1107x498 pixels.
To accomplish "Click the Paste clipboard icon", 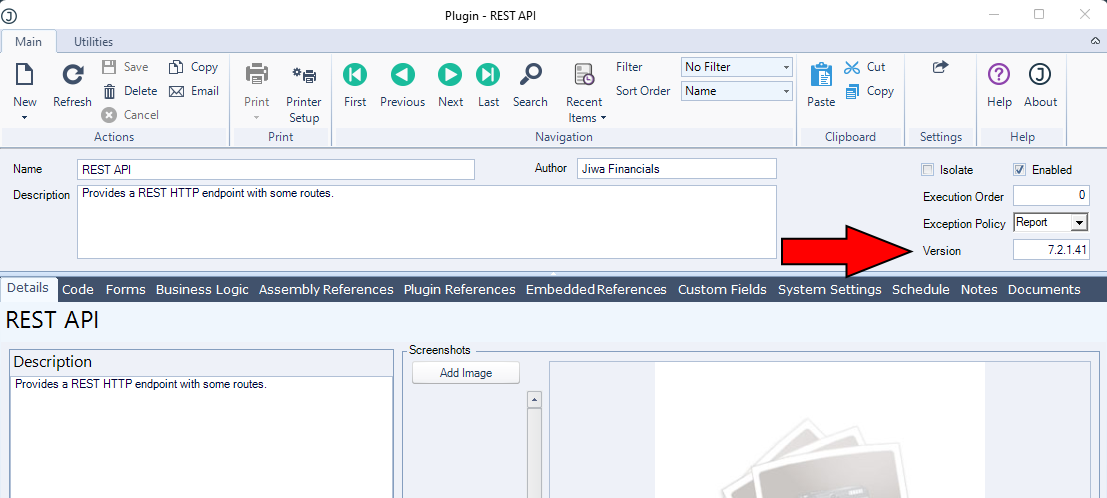I will click(x=821, y=76).
